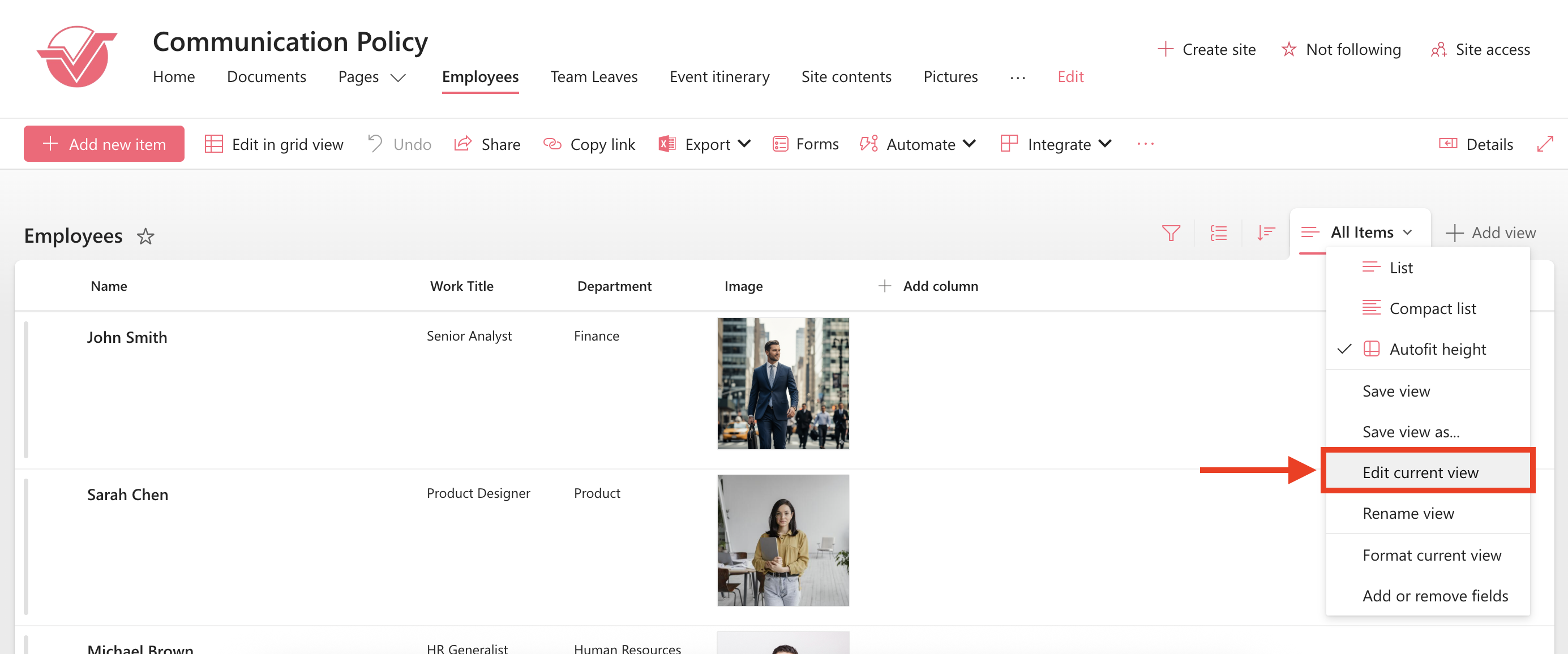Click the Sort icon next to views
The image size is (1568, 654).
click(x=1266, y=233)
